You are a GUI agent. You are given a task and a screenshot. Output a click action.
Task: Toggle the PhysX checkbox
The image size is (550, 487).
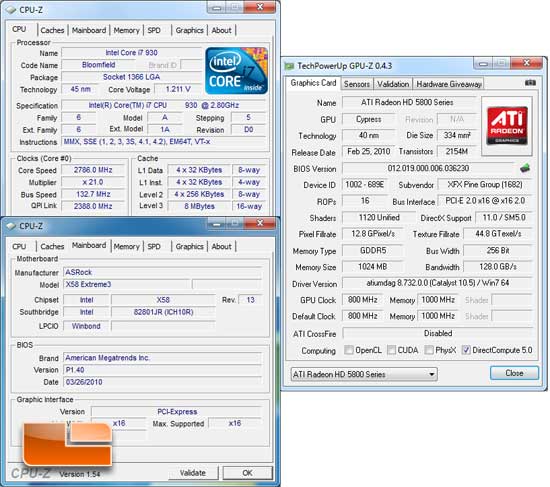pos(429,350)
